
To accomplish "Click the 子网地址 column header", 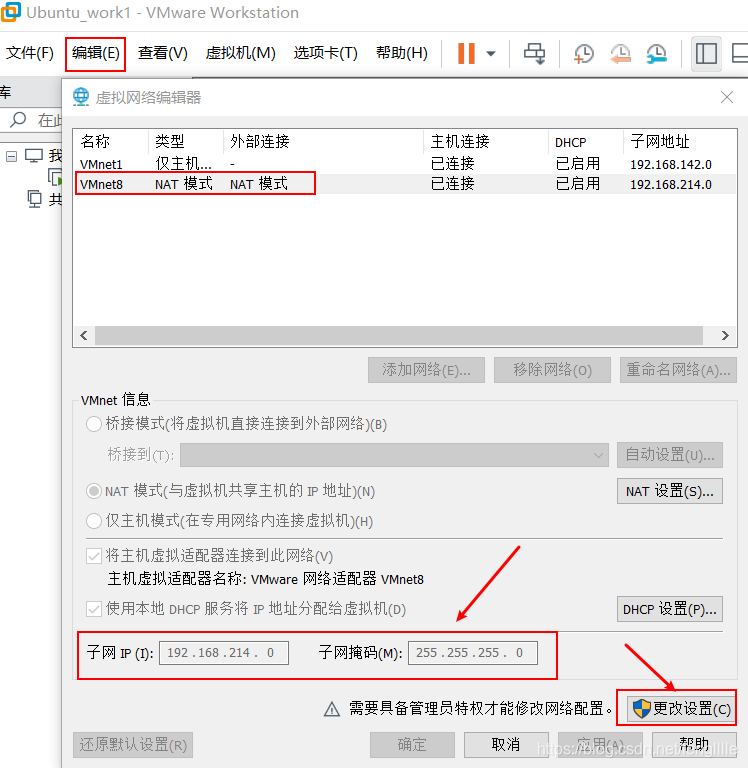I will [x=680, y=142].
